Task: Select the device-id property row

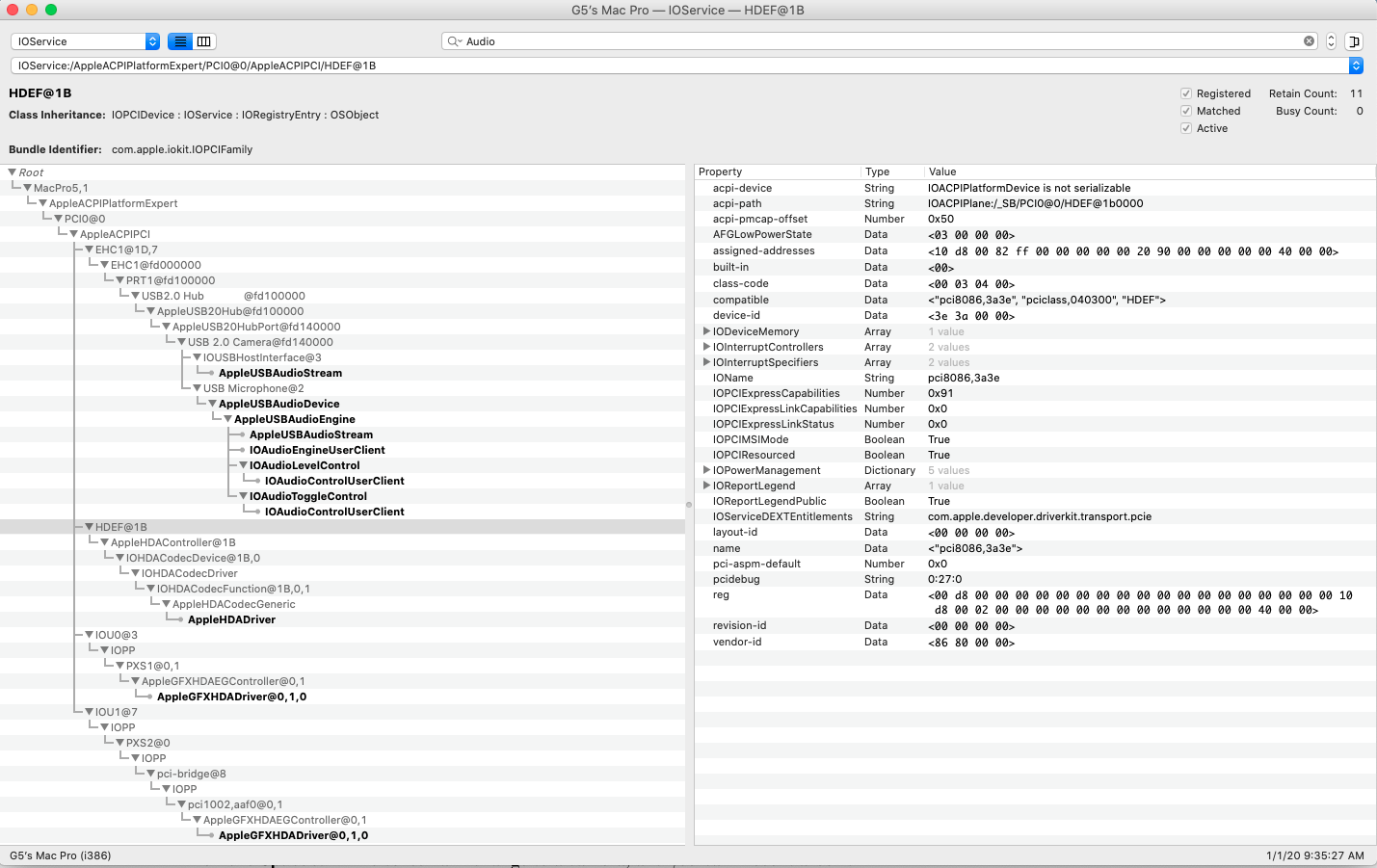Action: (1035, 315)
